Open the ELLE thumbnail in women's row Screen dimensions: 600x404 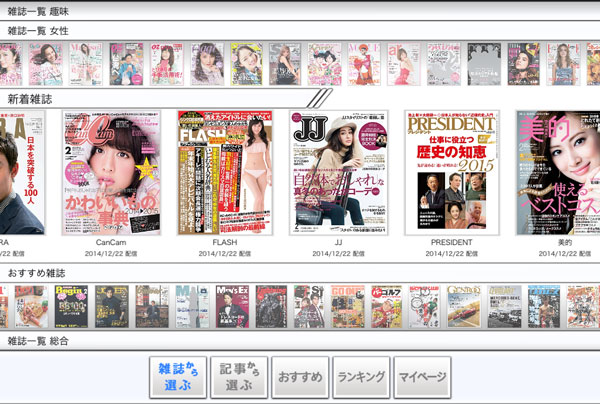[563, 64]
